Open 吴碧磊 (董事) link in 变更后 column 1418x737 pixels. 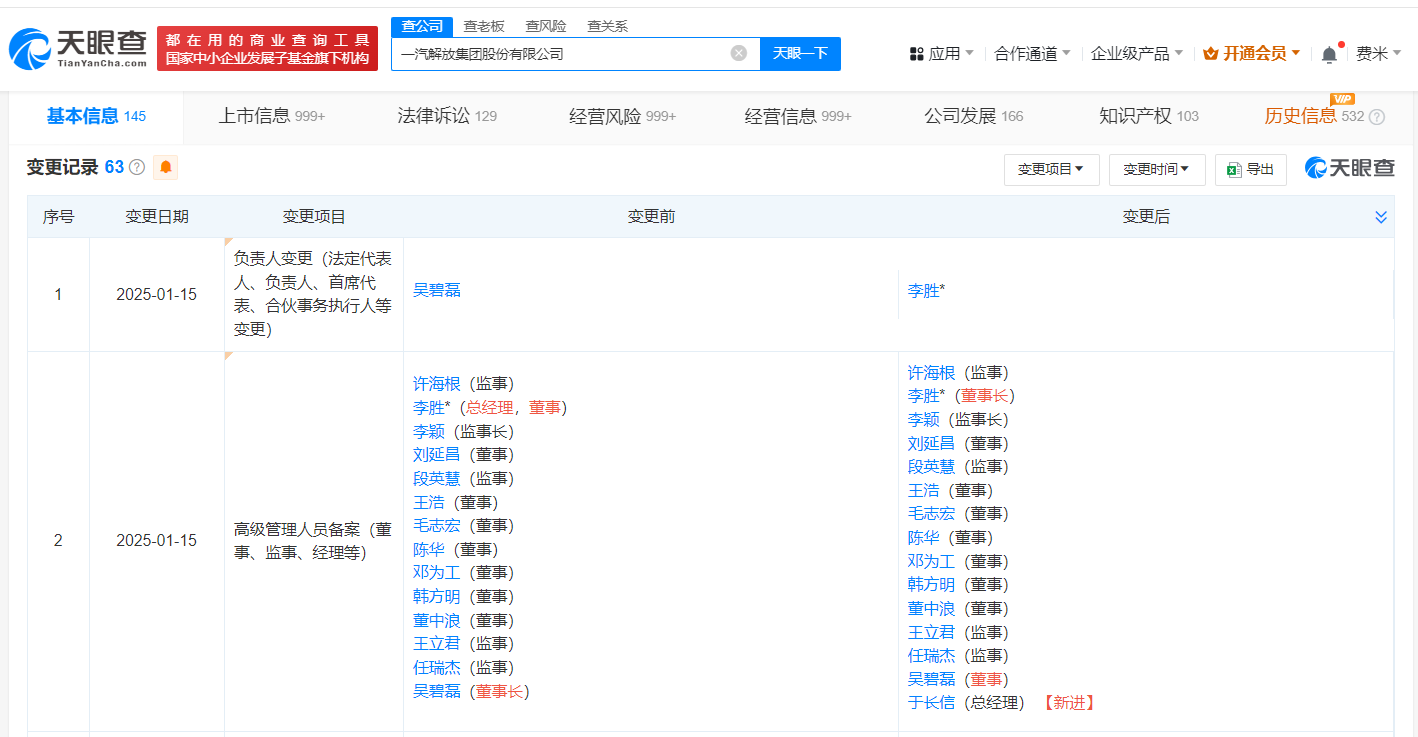click(931, 679)
